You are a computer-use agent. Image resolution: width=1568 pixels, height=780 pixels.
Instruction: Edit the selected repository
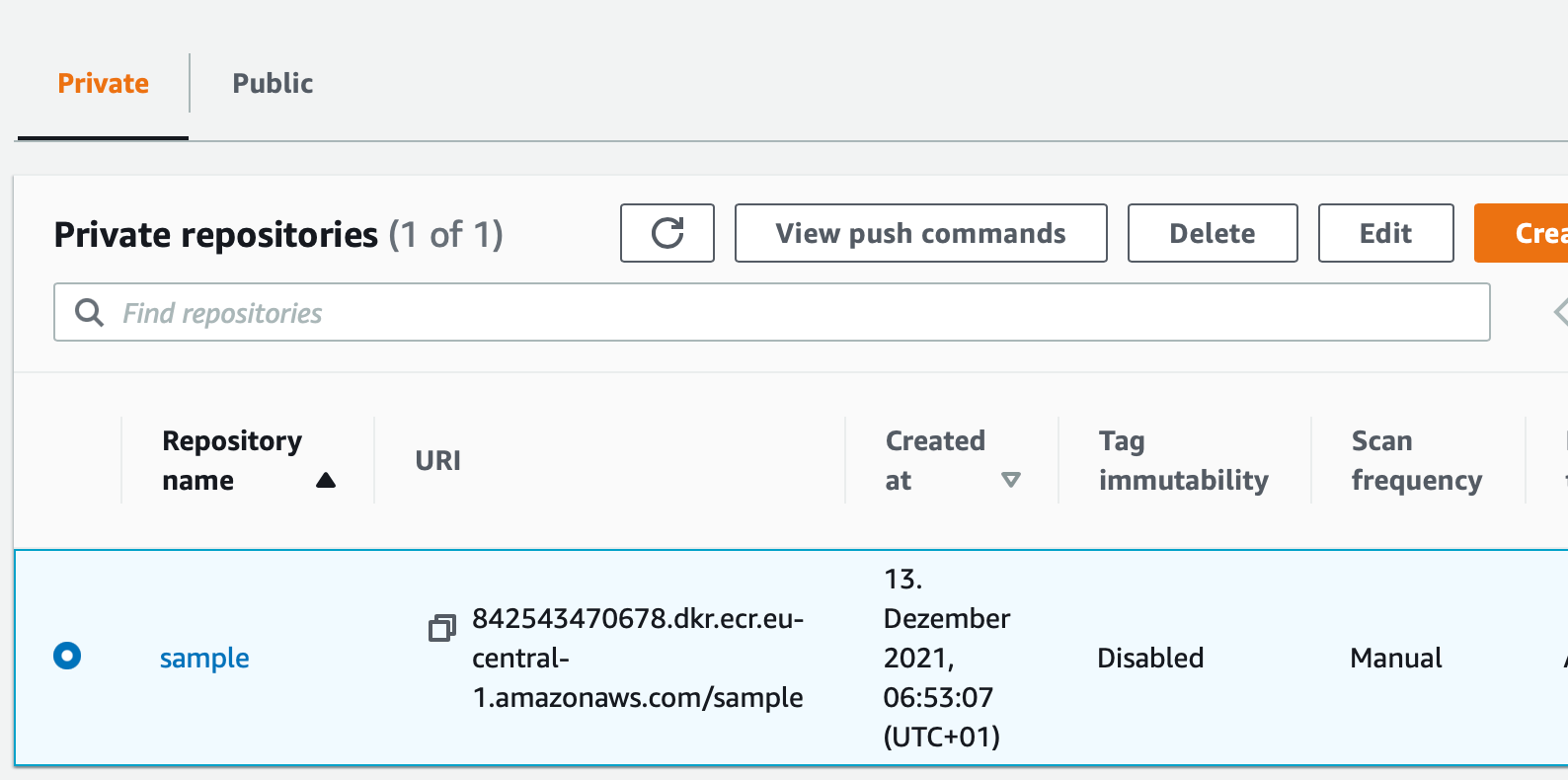(1386, 233)
